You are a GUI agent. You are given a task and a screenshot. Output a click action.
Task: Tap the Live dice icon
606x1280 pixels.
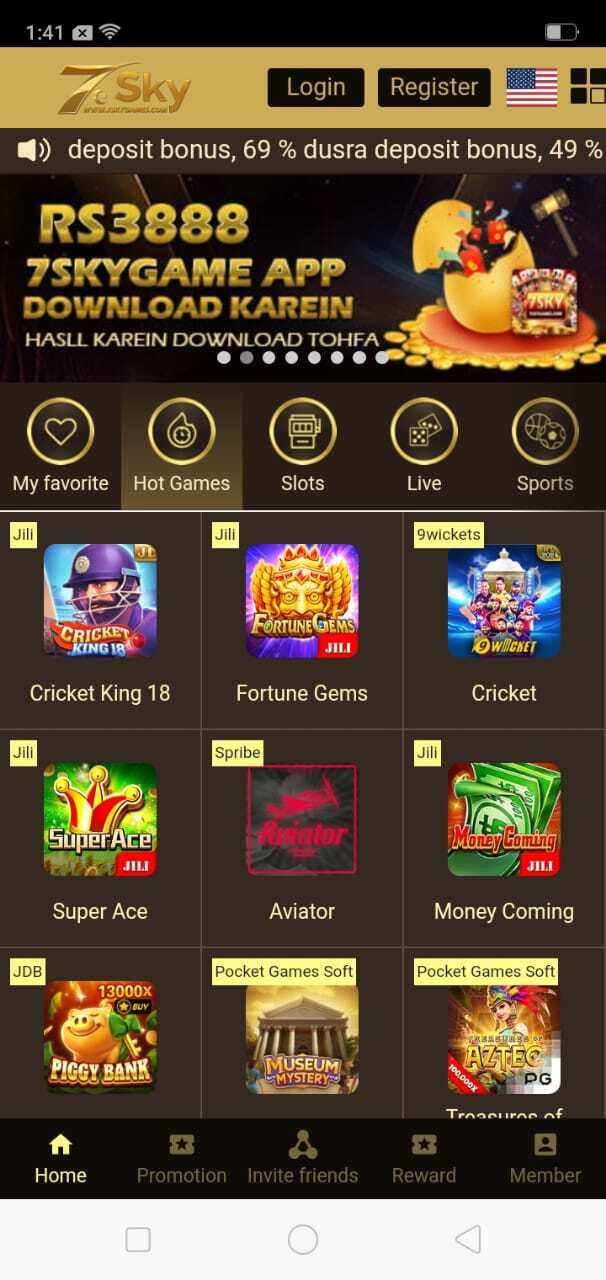[x=424, y=432]
